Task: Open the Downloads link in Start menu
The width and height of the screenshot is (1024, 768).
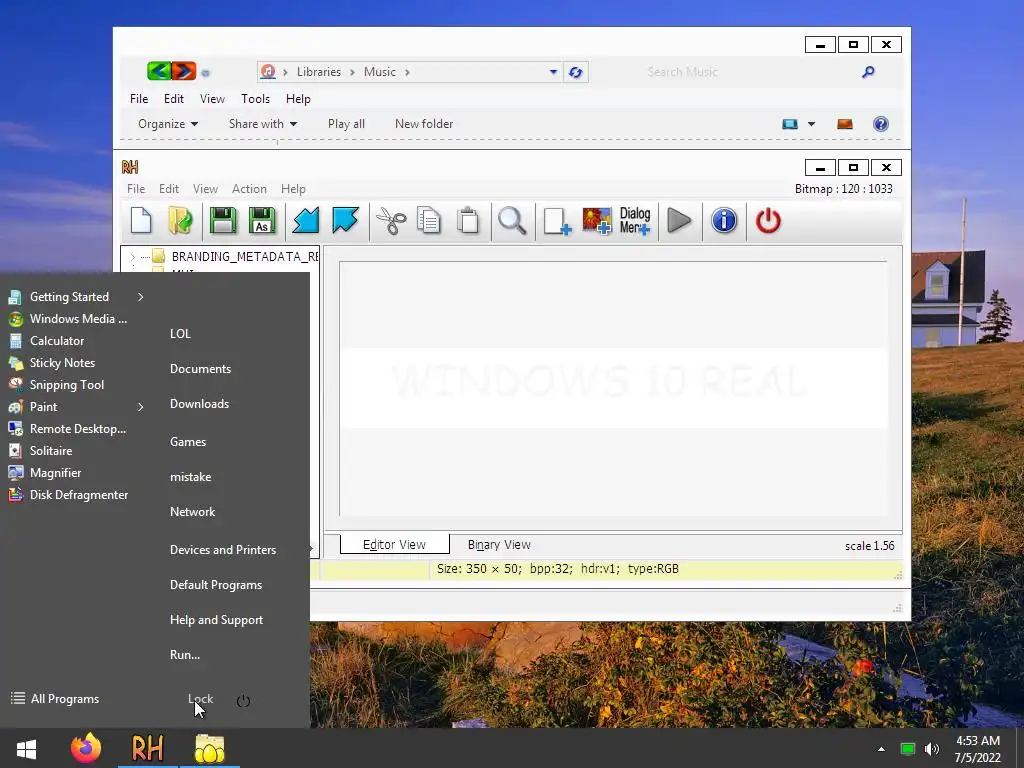Action: (199, 404)
